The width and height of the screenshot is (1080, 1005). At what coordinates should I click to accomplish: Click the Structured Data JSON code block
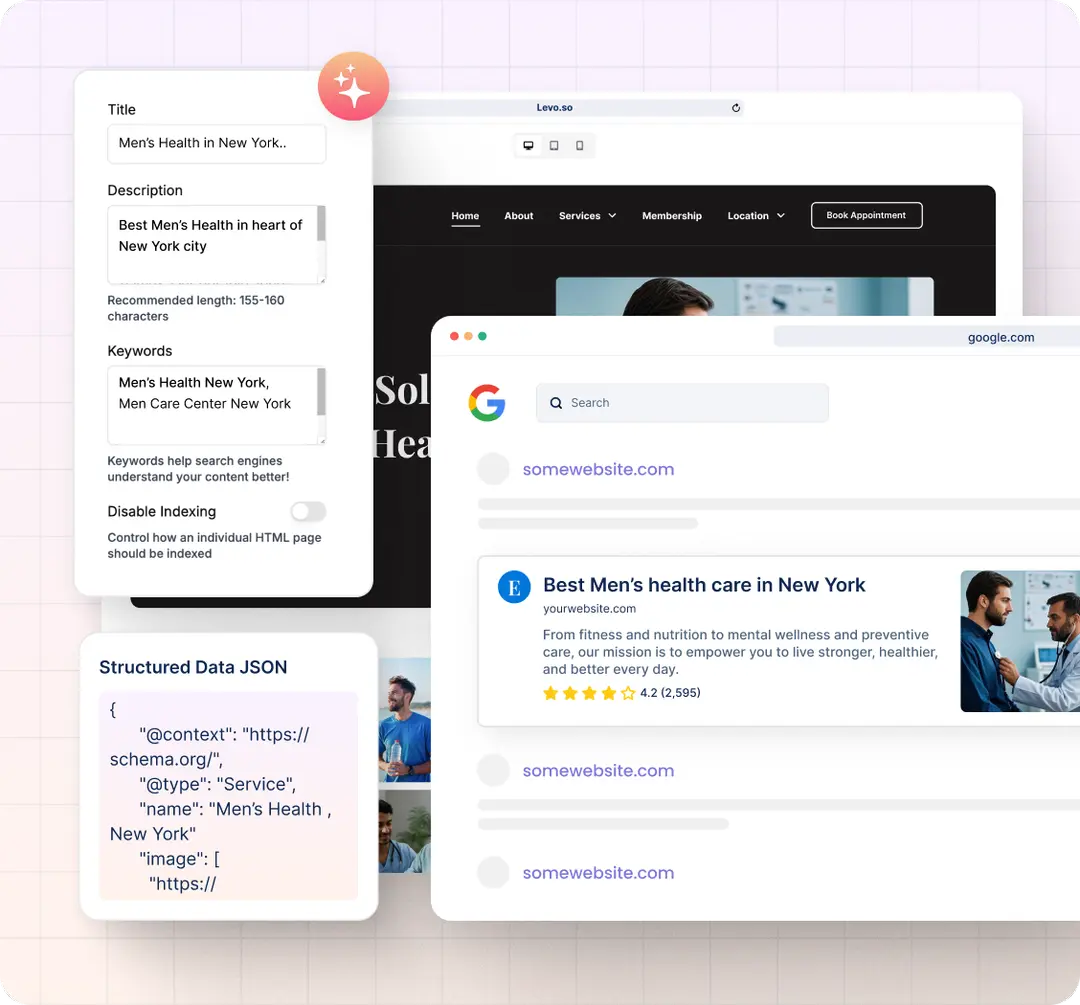[229, 796]
